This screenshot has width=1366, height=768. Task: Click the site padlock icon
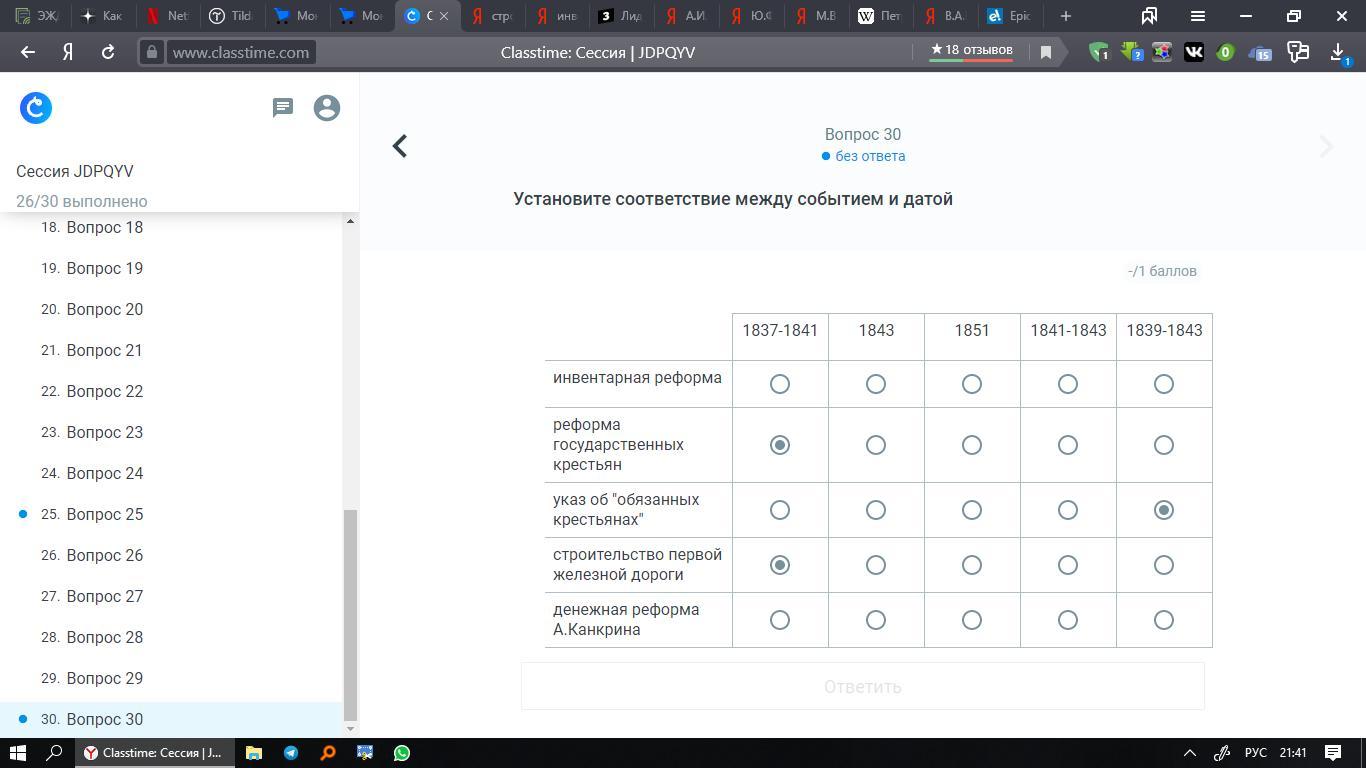point(152,52)
